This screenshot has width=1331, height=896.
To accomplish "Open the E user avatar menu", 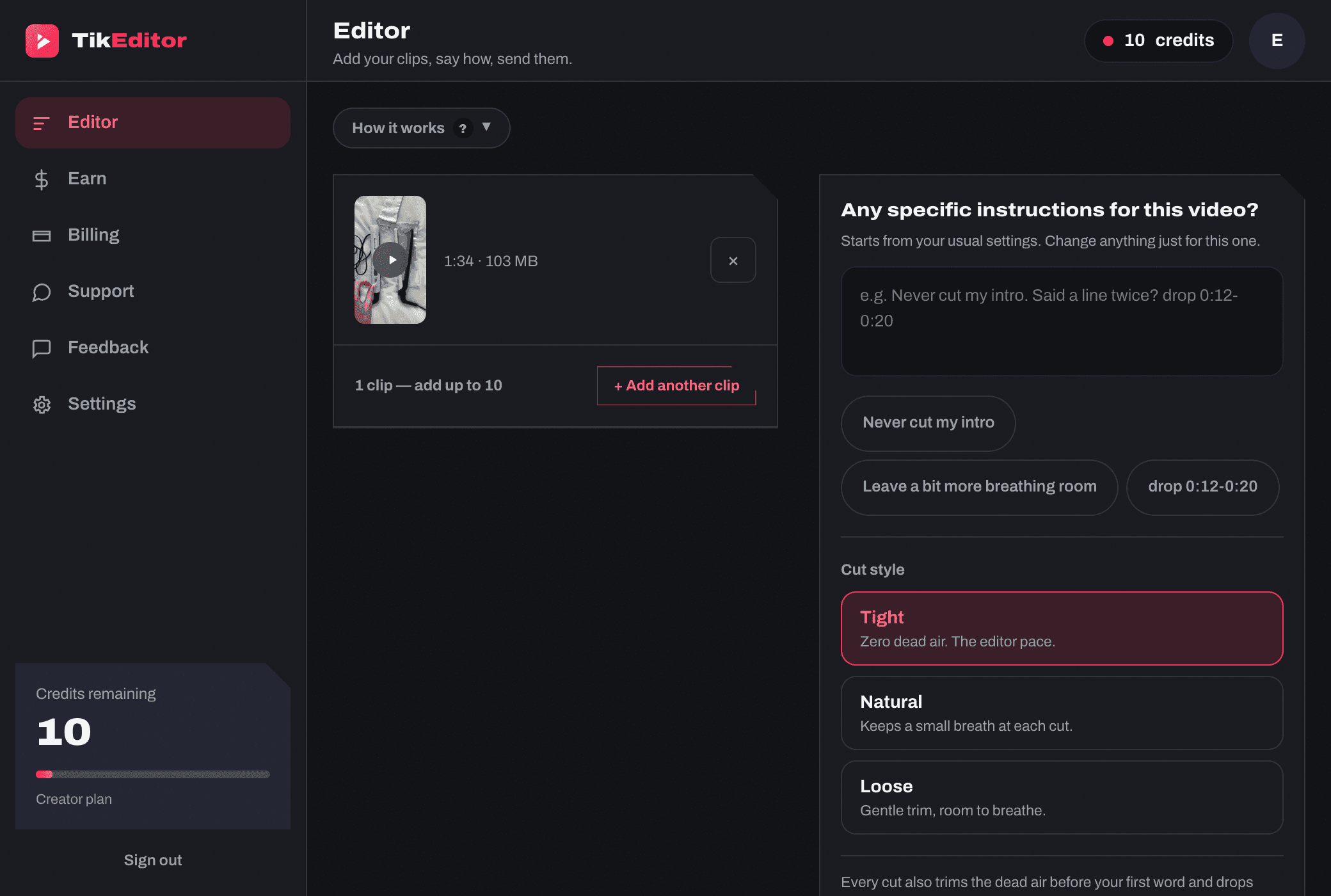I will tap(1277, 41).
